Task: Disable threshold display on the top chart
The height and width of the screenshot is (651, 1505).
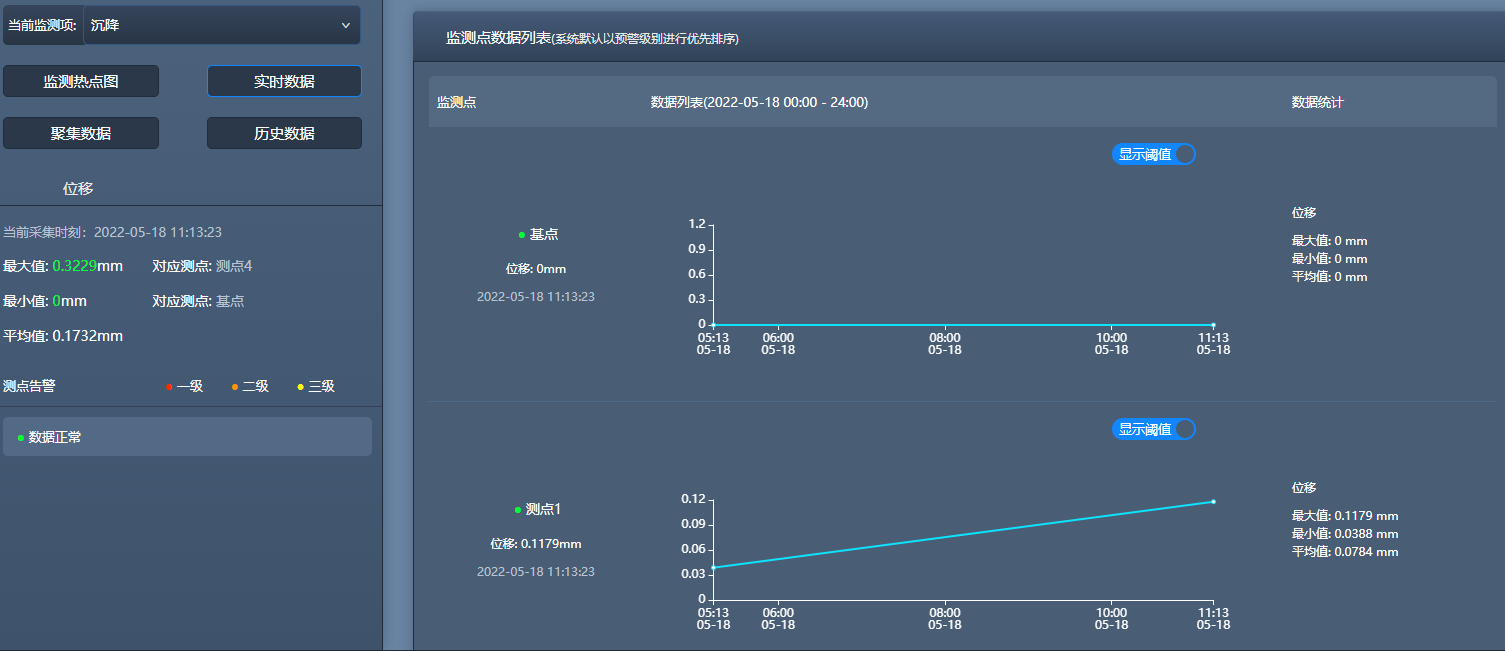Action: 1184,154
